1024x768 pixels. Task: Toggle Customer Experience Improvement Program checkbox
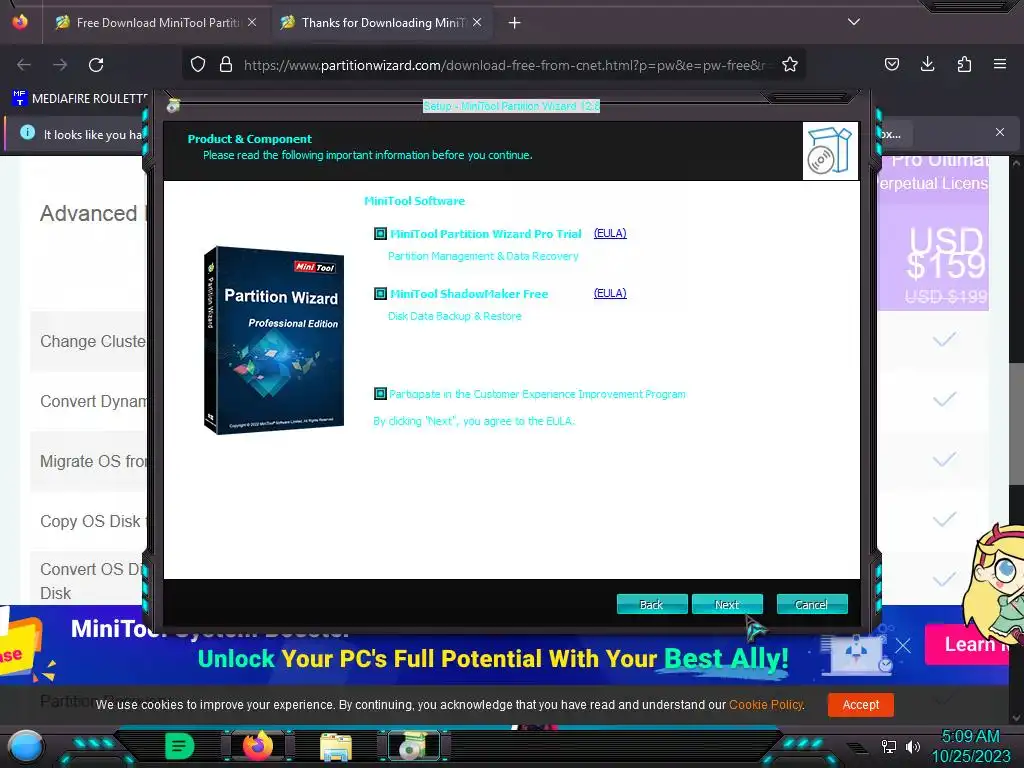coord(380,394)
